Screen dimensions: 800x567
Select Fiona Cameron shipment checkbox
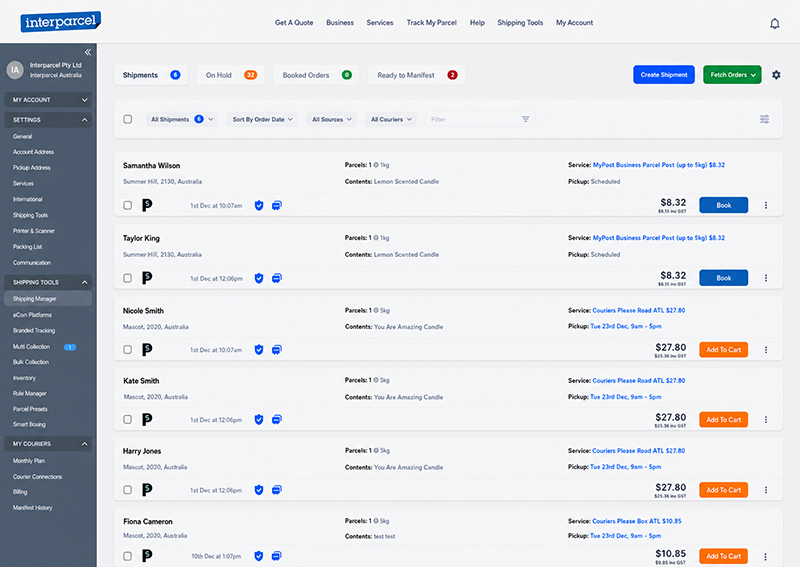(128, 556)
